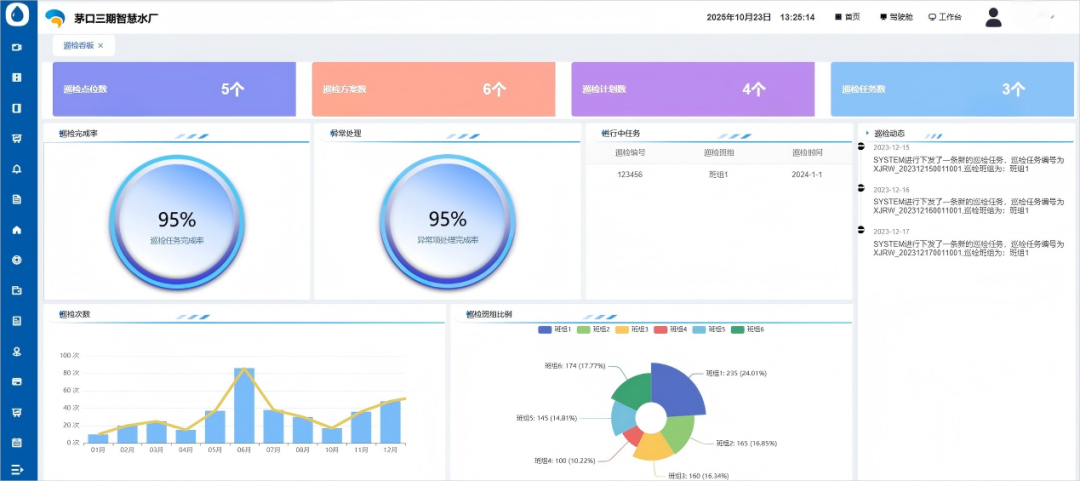The width and height of the screenshot is (1080, 481).
Task: Open the document sidebar icon below the bell
Action: tap(17, 199)
